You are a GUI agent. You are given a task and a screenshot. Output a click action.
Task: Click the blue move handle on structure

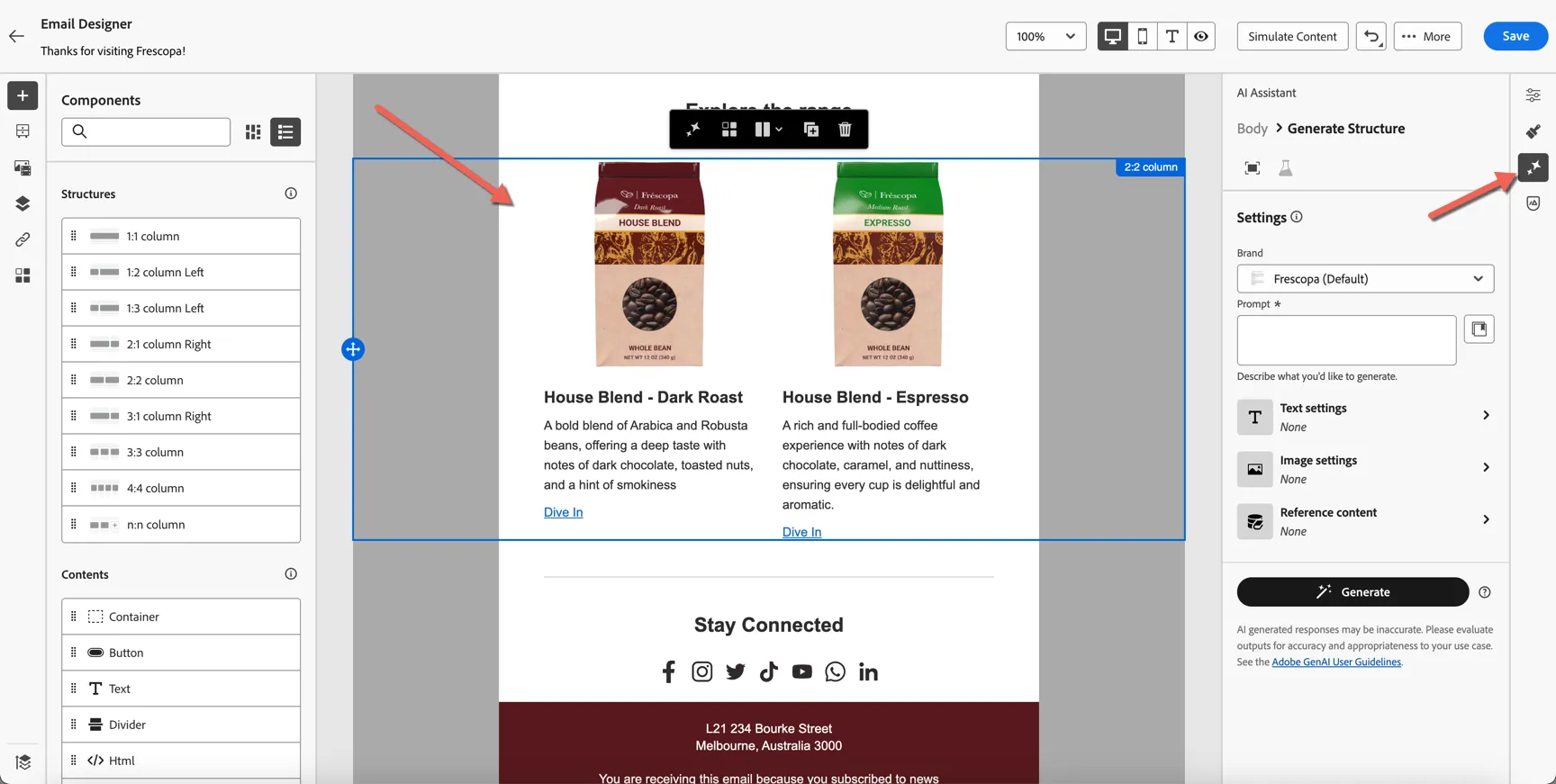(353, 349)
